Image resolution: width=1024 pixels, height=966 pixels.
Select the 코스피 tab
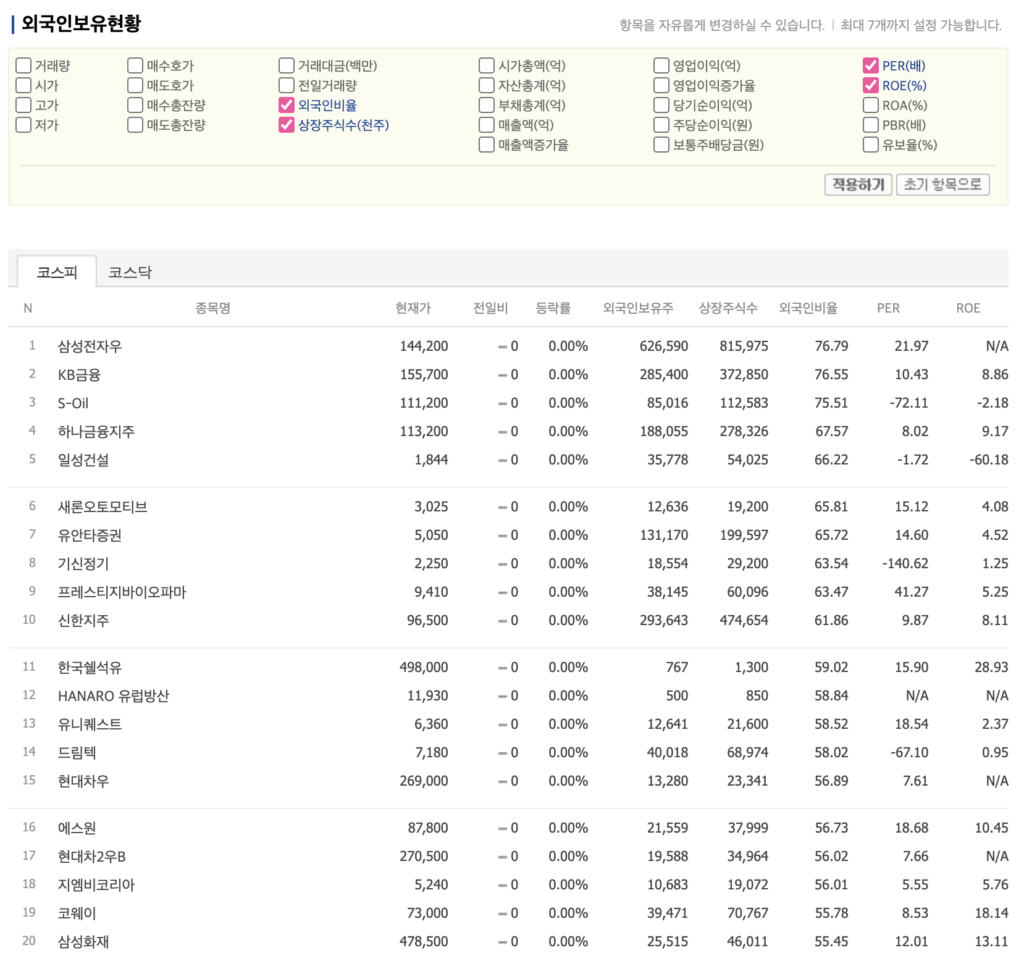[57, 272]
